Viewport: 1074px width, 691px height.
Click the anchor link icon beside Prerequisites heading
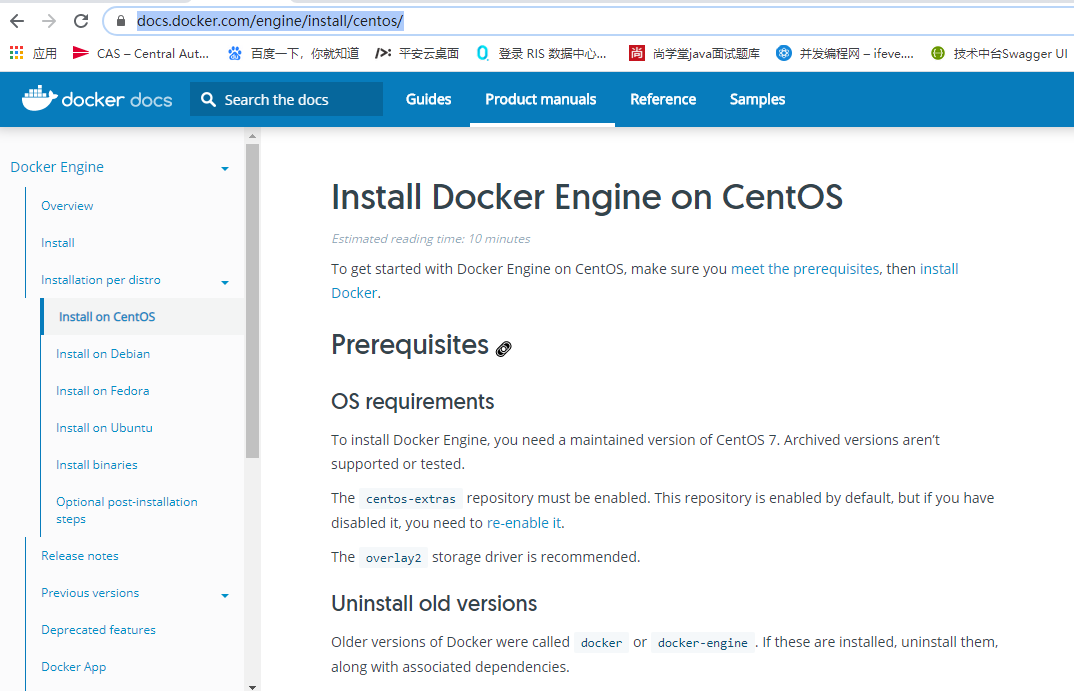click(503, 348)
